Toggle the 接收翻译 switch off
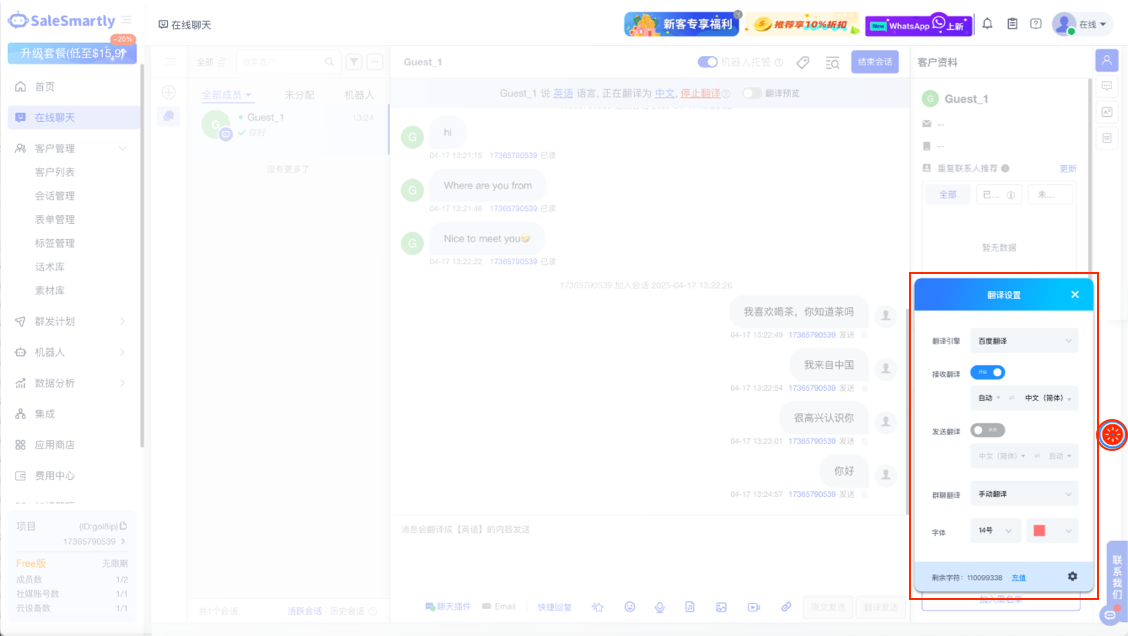1128x636 pixels. coord(987,372)
